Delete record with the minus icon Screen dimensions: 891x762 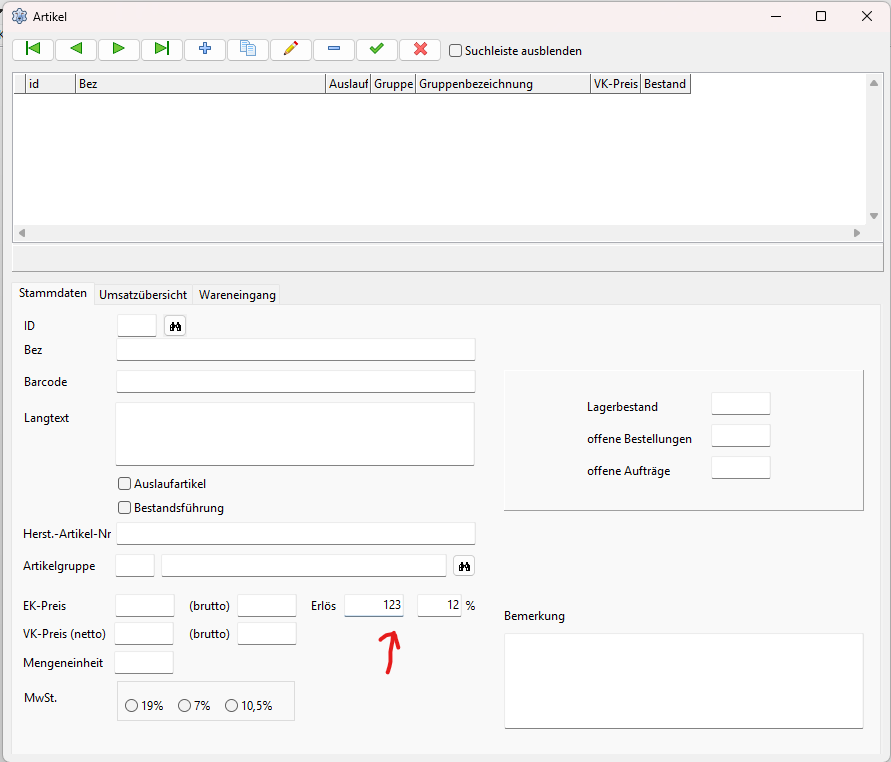pos(334,49)
